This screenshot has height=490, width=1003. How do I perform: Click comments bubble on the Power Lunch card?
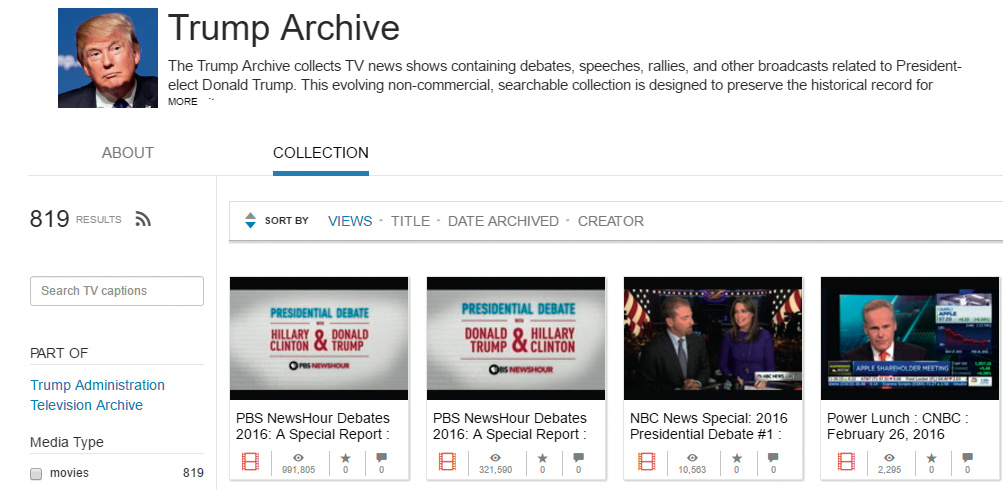tap(967, 457)
